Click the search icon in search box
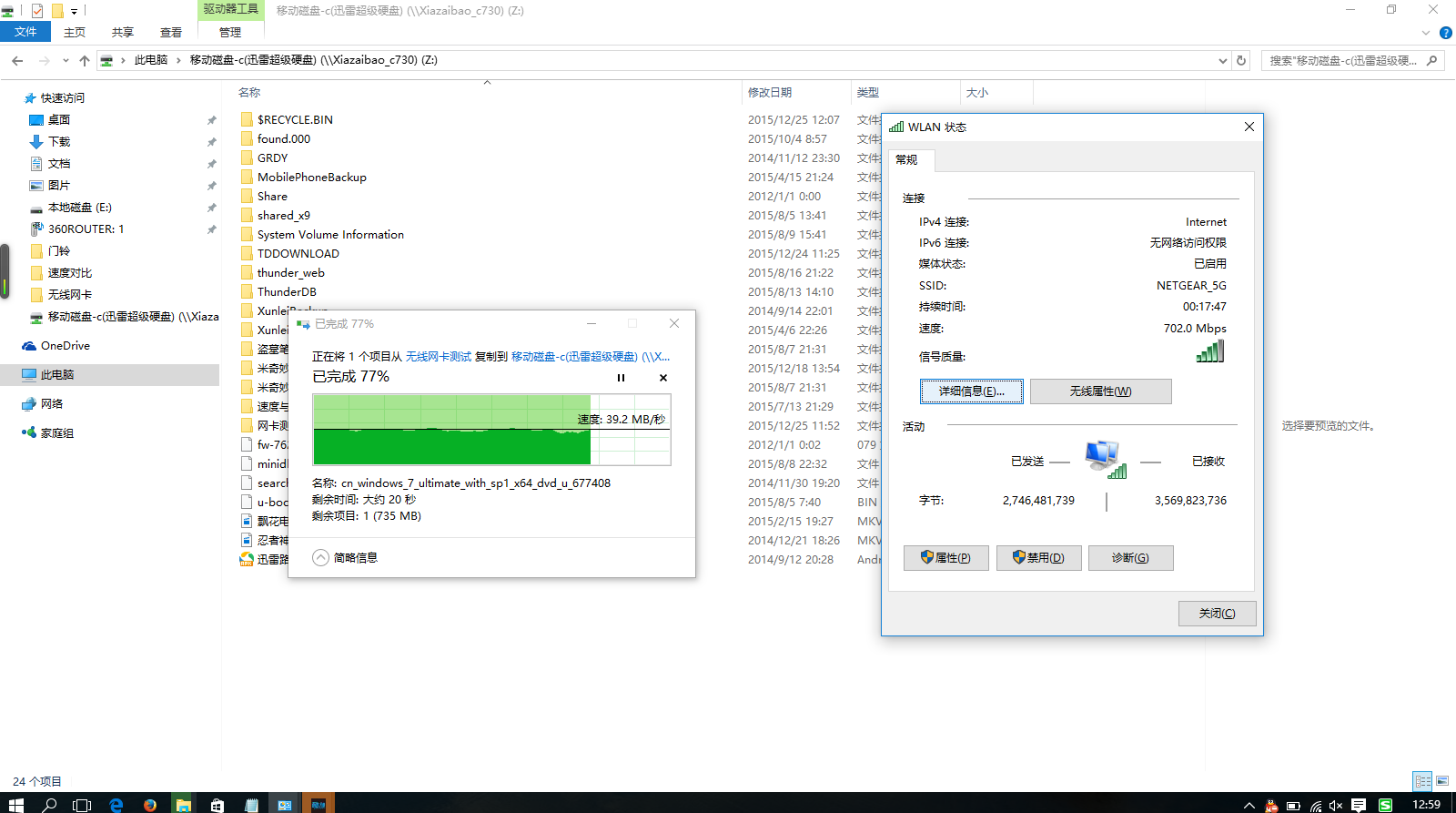The image size is (1456, 813). pos(1432,60)
